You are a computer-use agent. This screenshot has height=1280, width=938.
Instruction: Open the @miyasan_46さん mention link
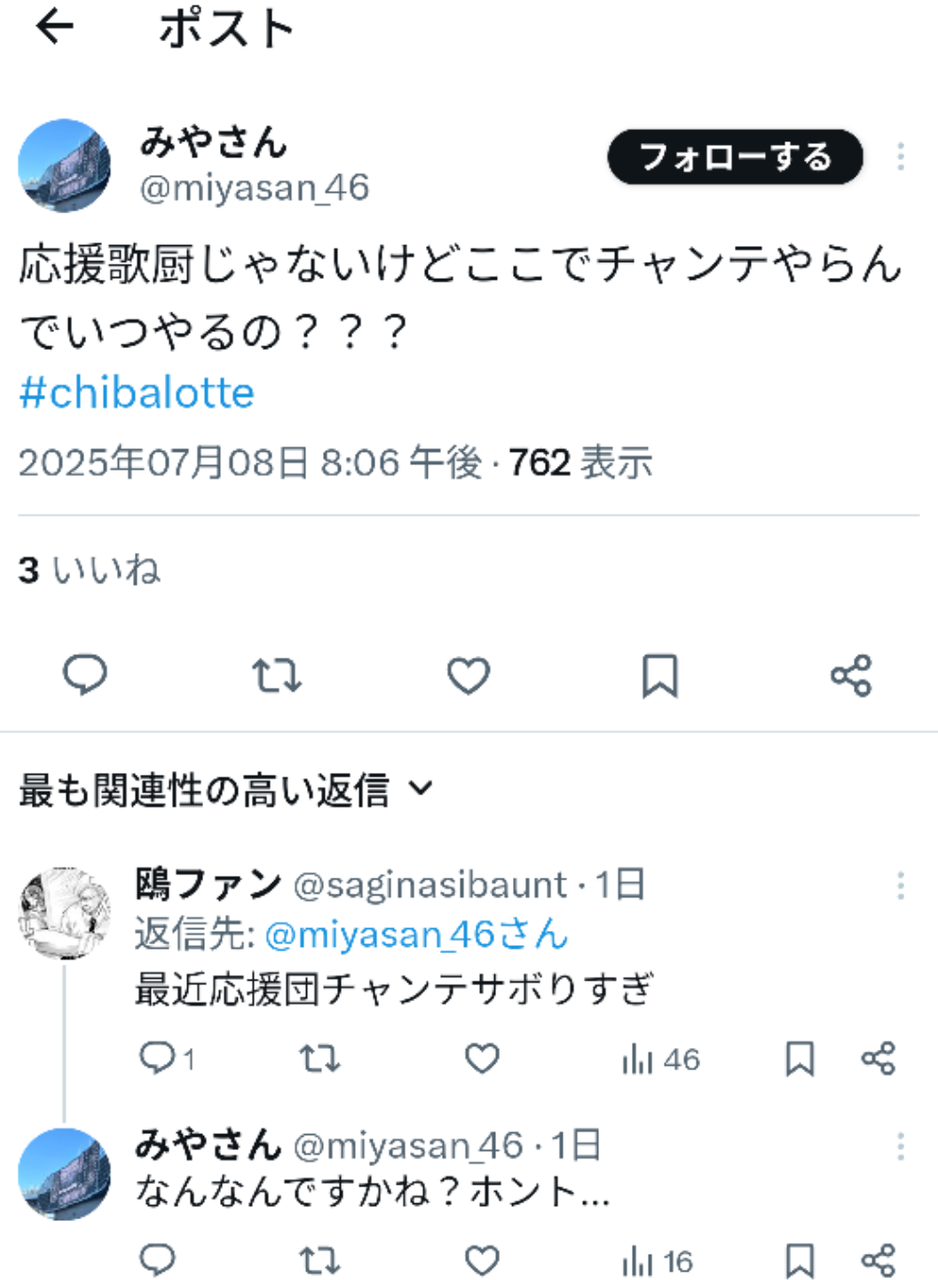[416, 936]
